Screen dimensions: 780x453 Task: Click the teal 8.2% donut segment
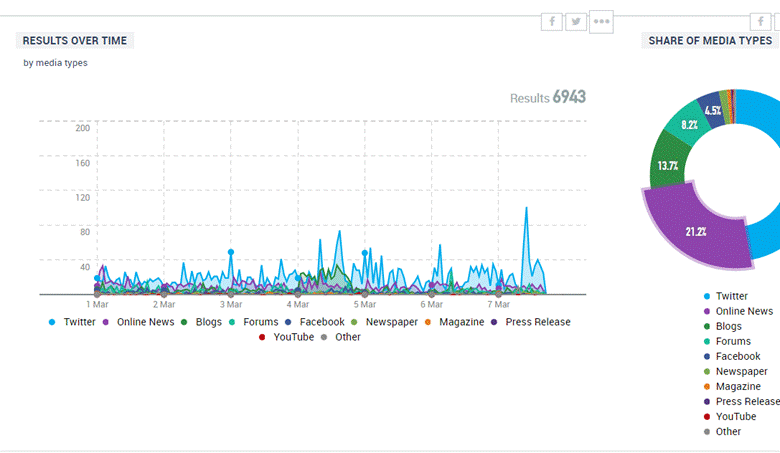coord(689,125)
